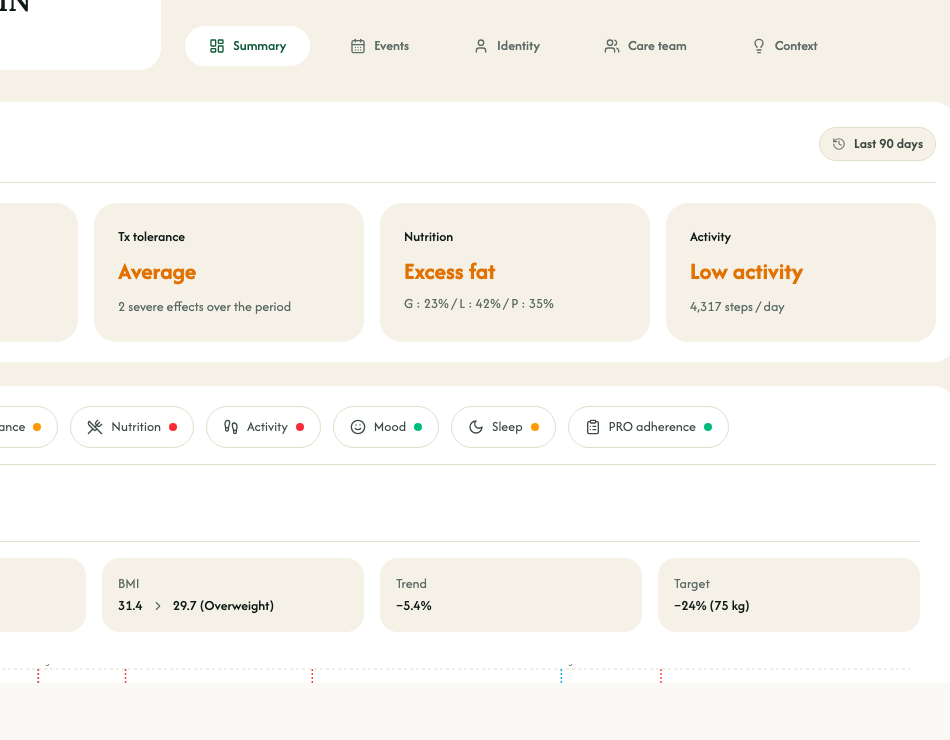This screenshot has width=950, height=740.
Task: Toggle the Mood filter chip
Action: 386,427
